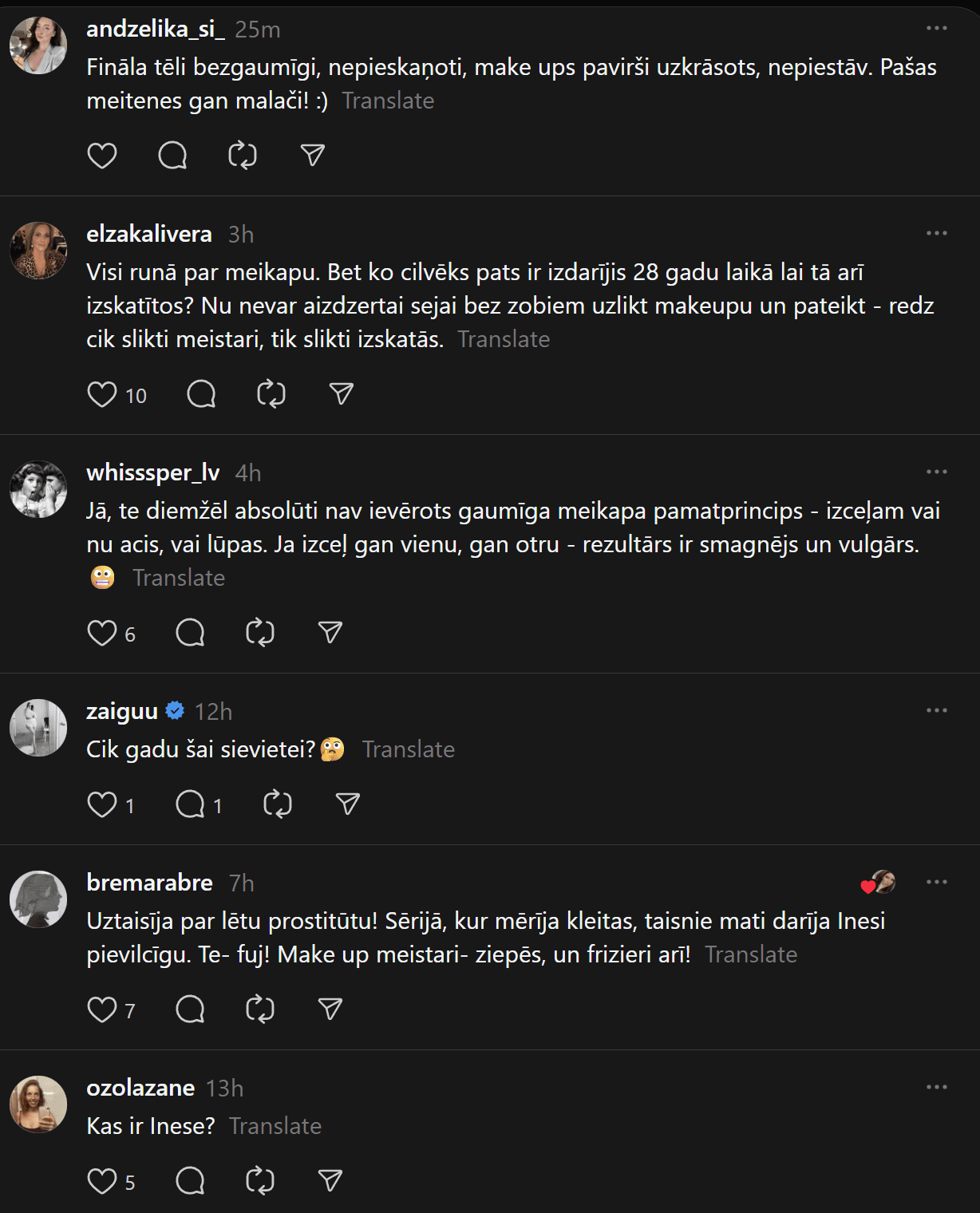Viewport: 980px width, 1213px height.
Task: Share whisssper_lv's comment via send icon
Action: point(330,633)
